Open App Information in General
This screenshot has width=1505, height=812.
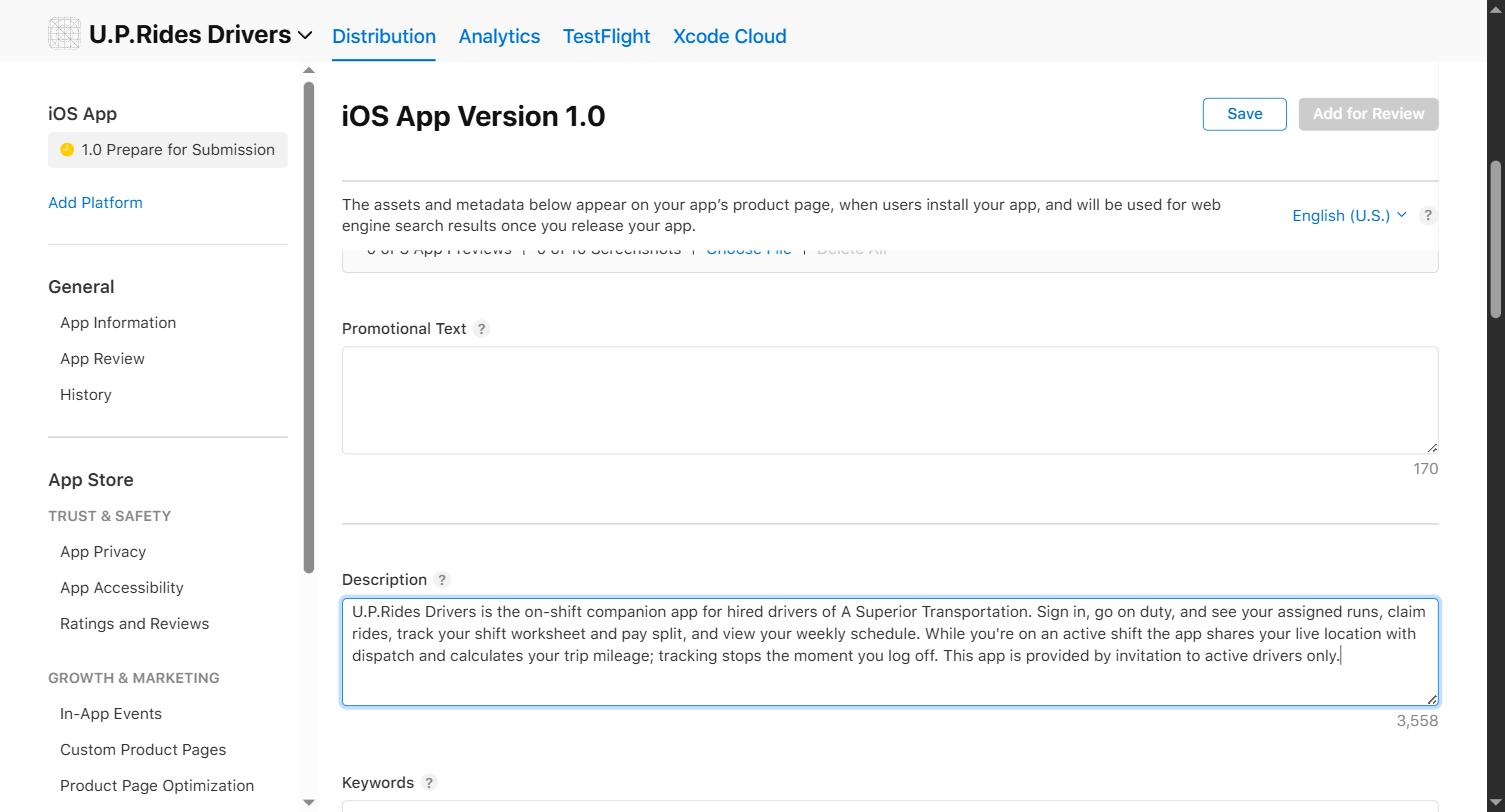click(x=118, y=323)
